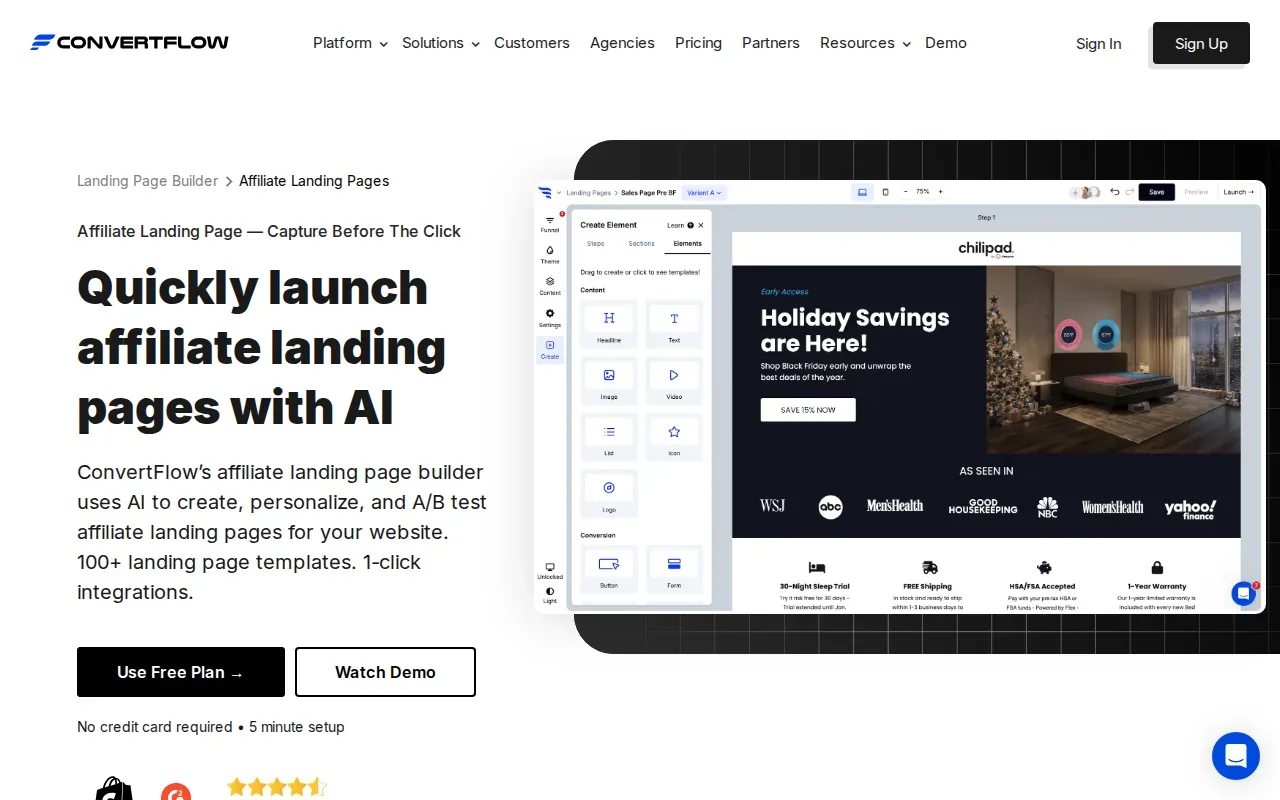Click the Save button in the builder
Screen dimensions: 1280x800
[1156, 192]
